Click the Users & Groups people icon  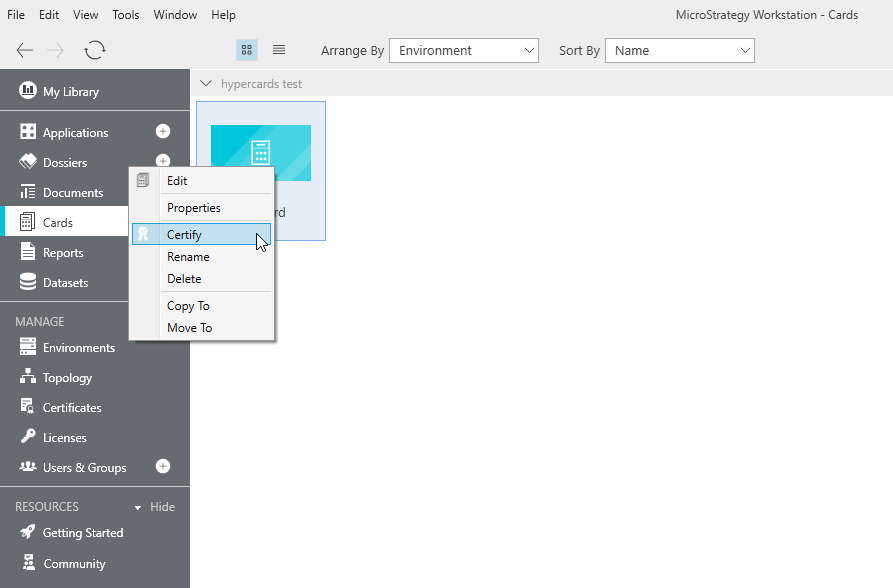pyautogui.click(x=27, y=466)
